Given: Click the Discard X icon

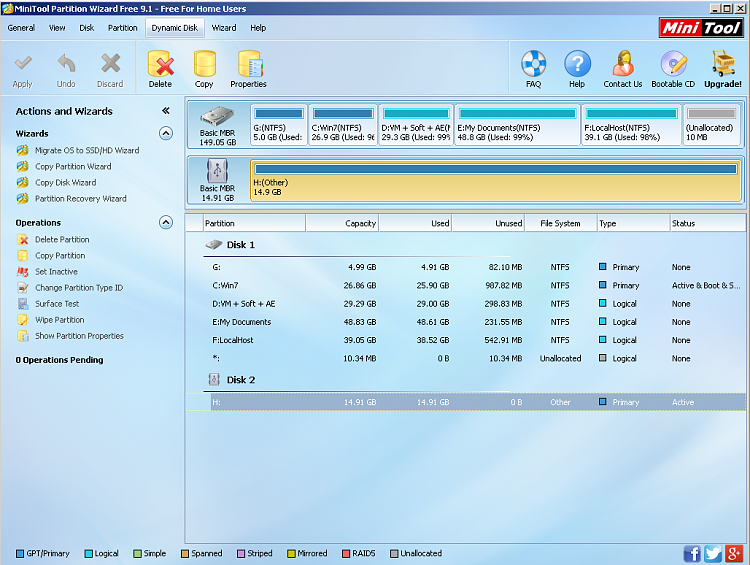Looking at the screenshot, I should click(110, 63).
